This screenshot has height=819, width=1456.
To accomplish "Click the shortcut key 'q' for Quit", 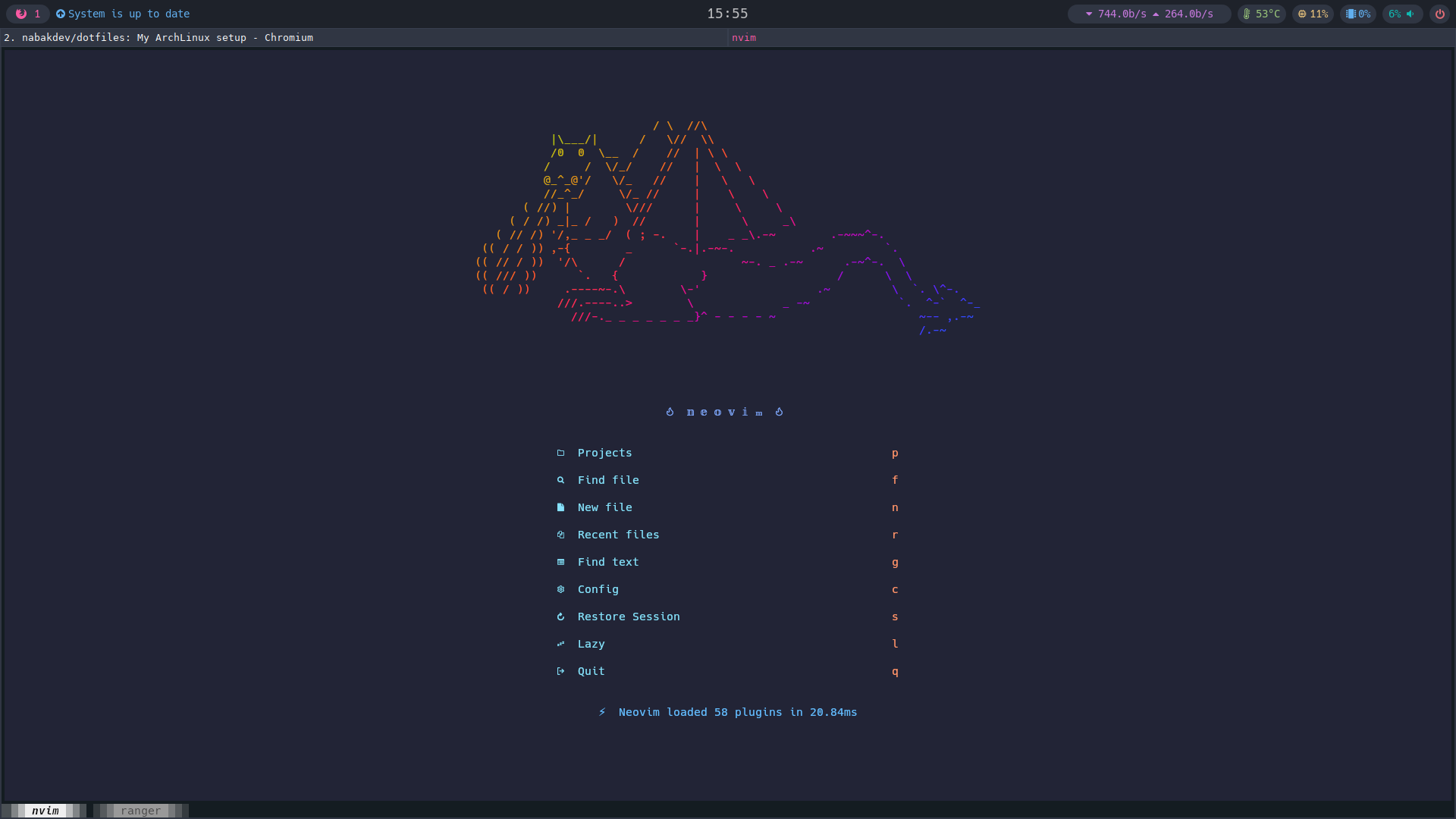I will [895, 672].
